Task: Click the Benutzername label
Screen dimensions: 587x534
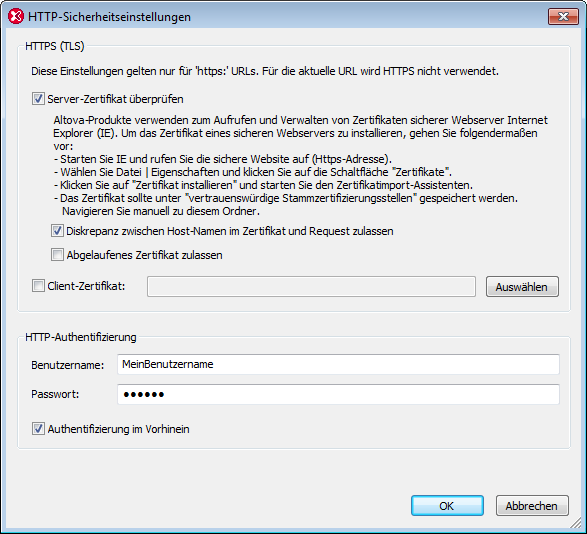Action: [67, 365]
